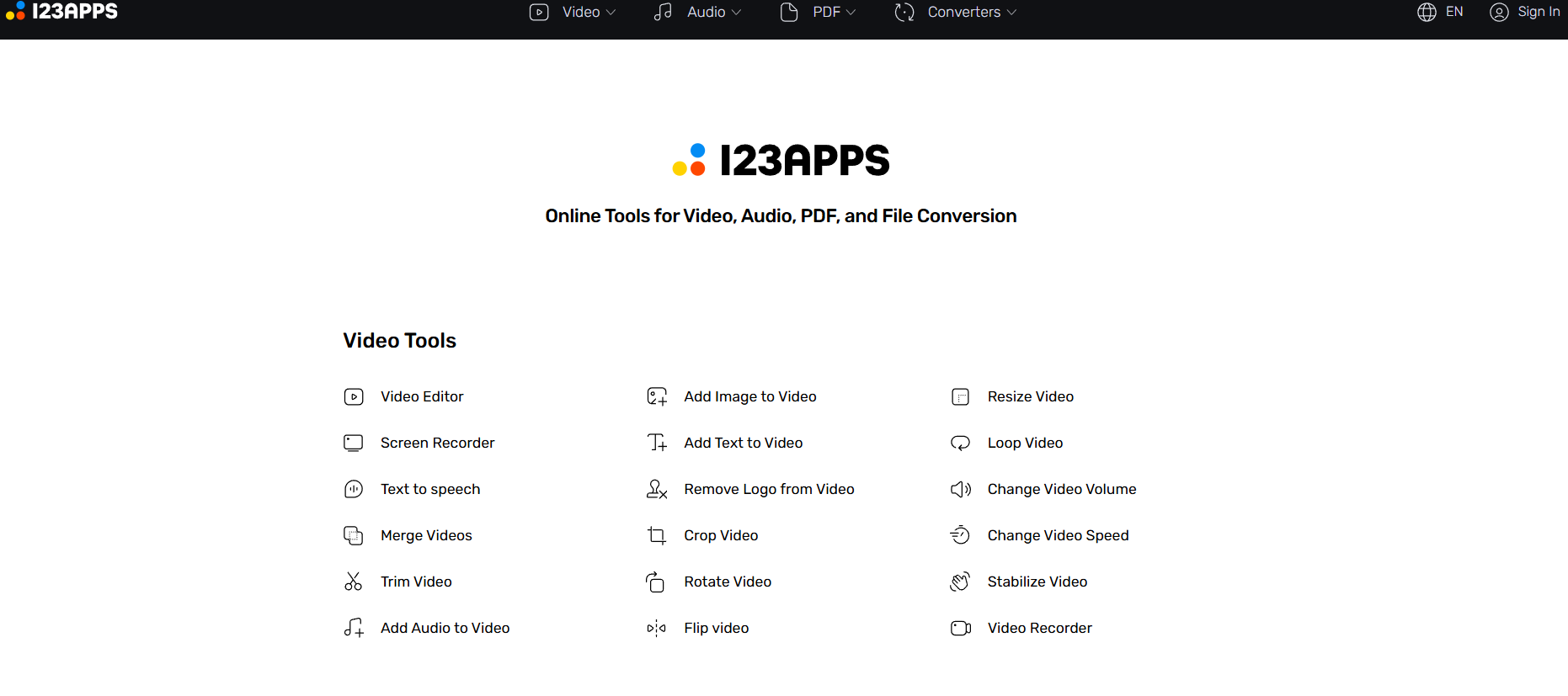1568x696 pixels.
Task: Expand the Converters menu chevron
Action: (1011, 13)
